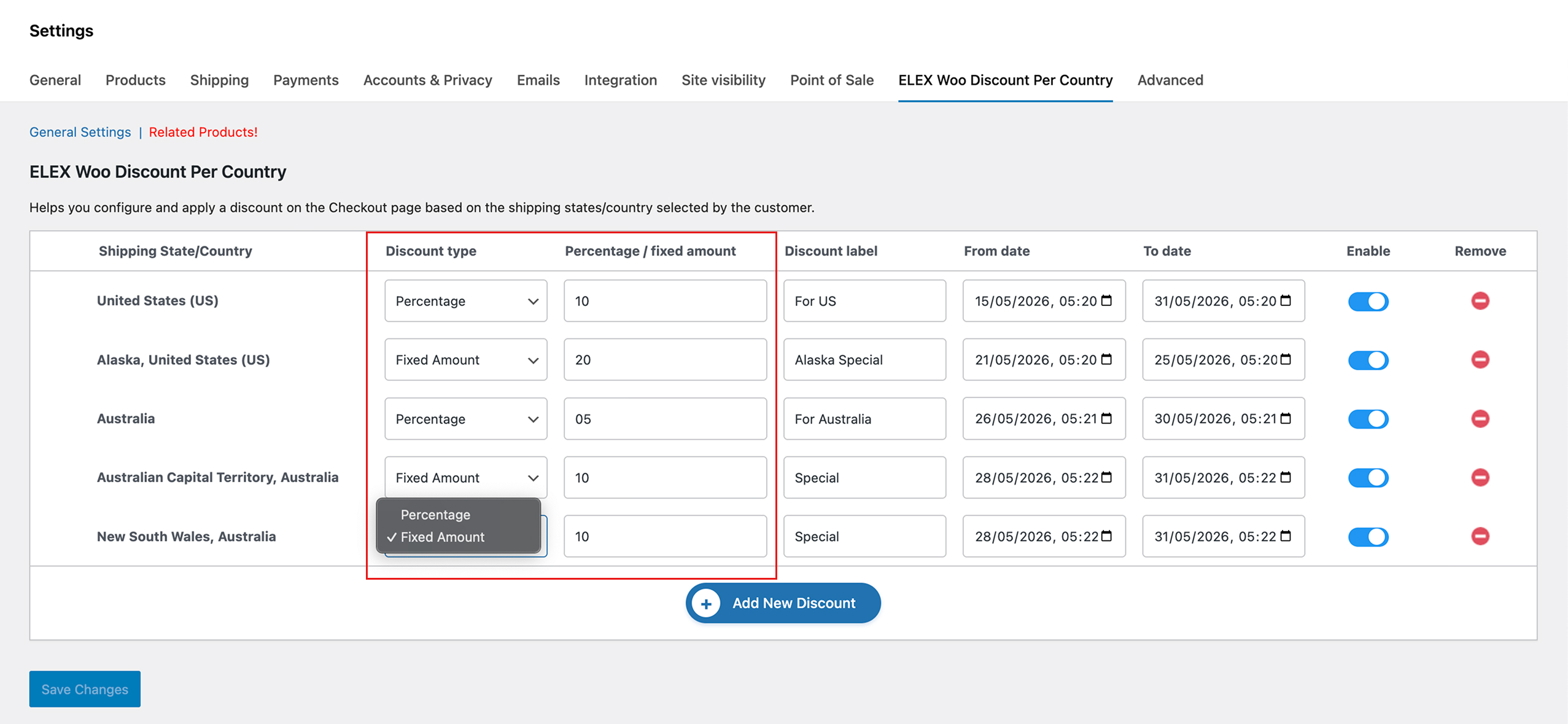The width and height of the screenshot is (1568, 724).
Task: Open calendar icon in Alaska From date
Action: point(1106,359)
